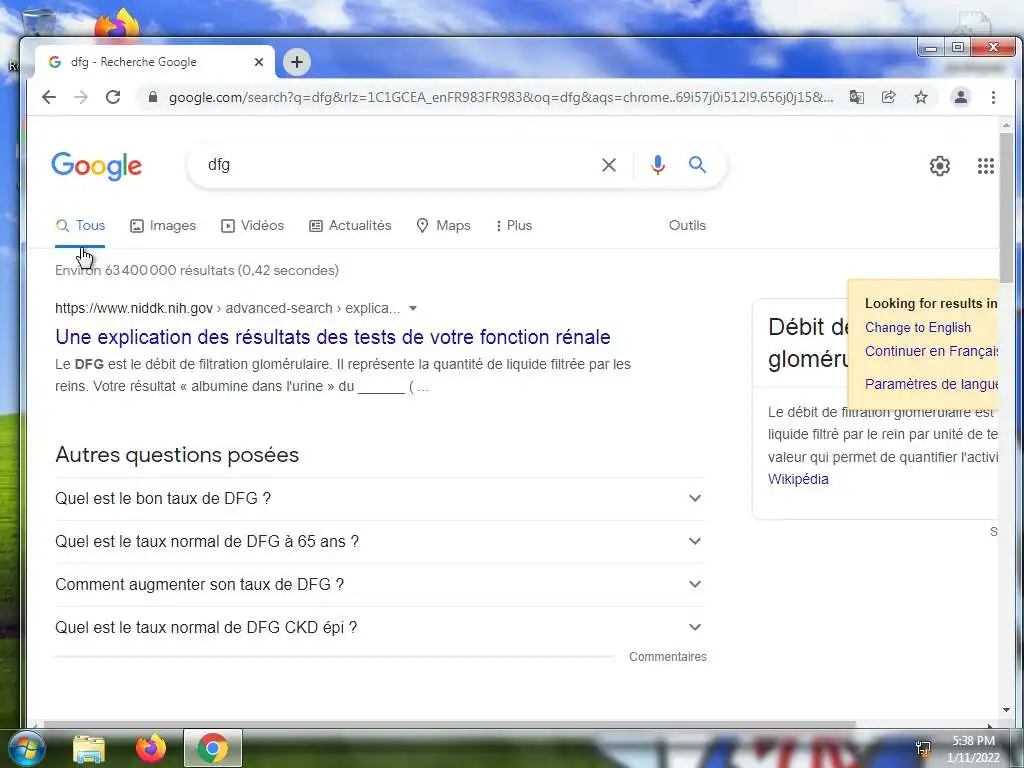The image size is (1024, 768).
Task: Open the Maps tab
Action: click(443, 226)
